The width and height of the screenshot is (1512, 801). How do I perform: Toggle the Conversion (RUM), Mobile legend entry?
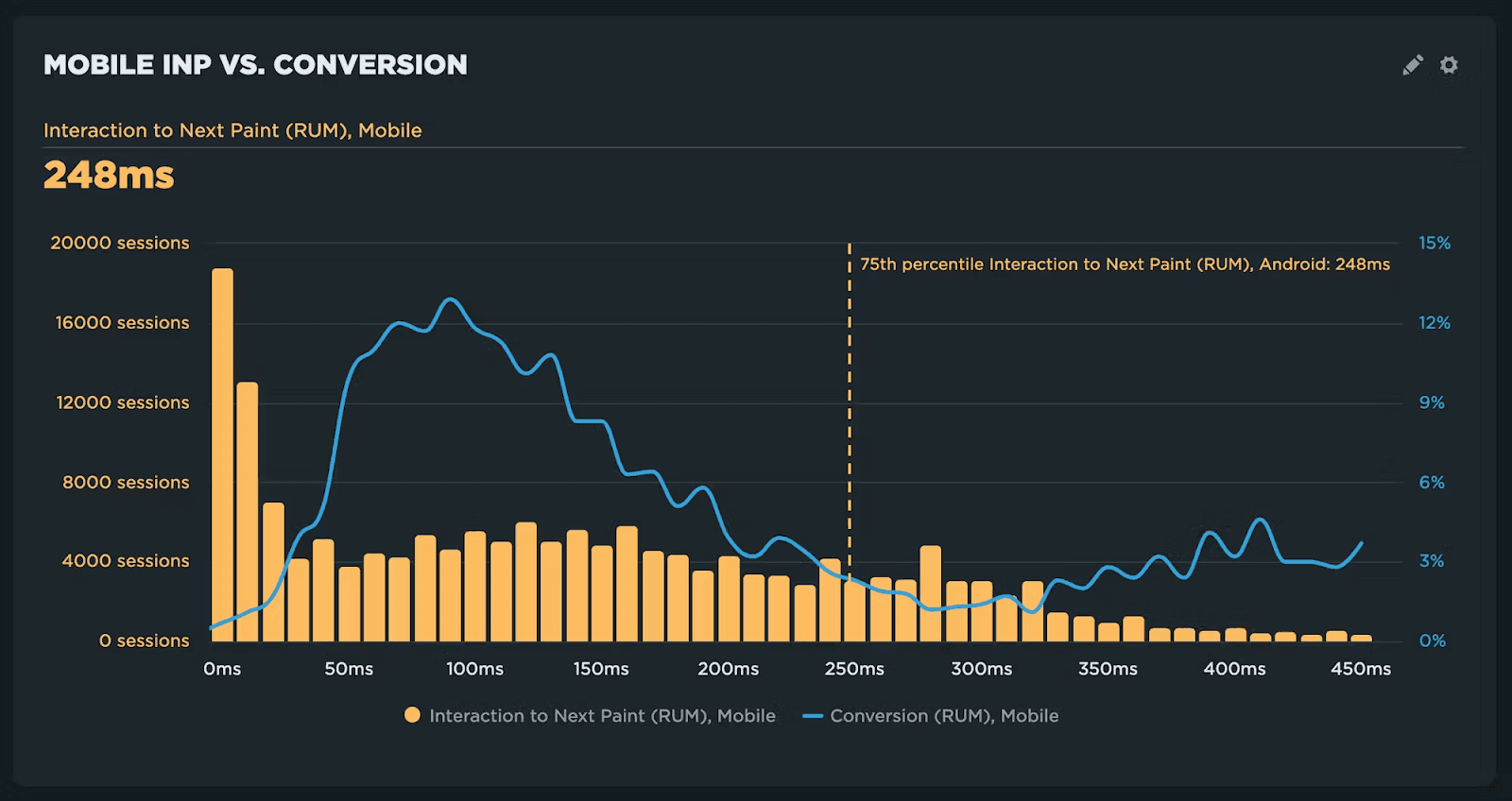944,715
